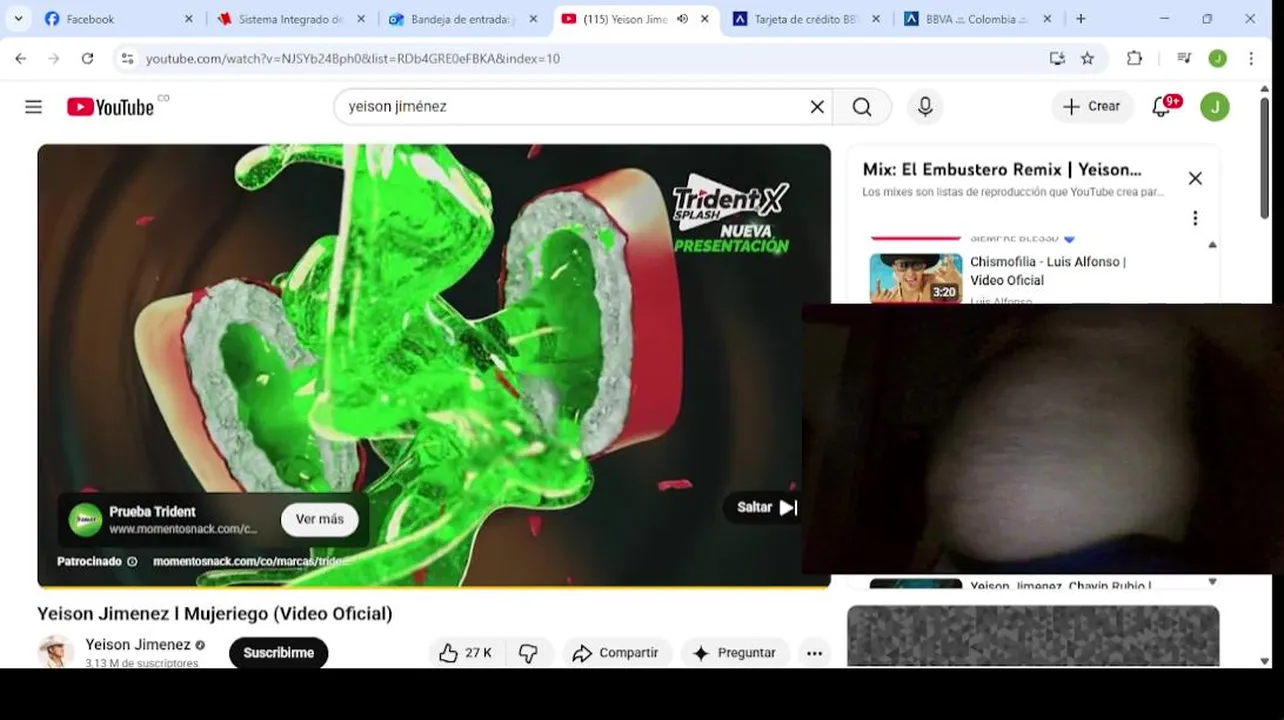This screenshot has height=720, width=1284.
Task: Share the video via Compartir
Action: tap(617, 653)
